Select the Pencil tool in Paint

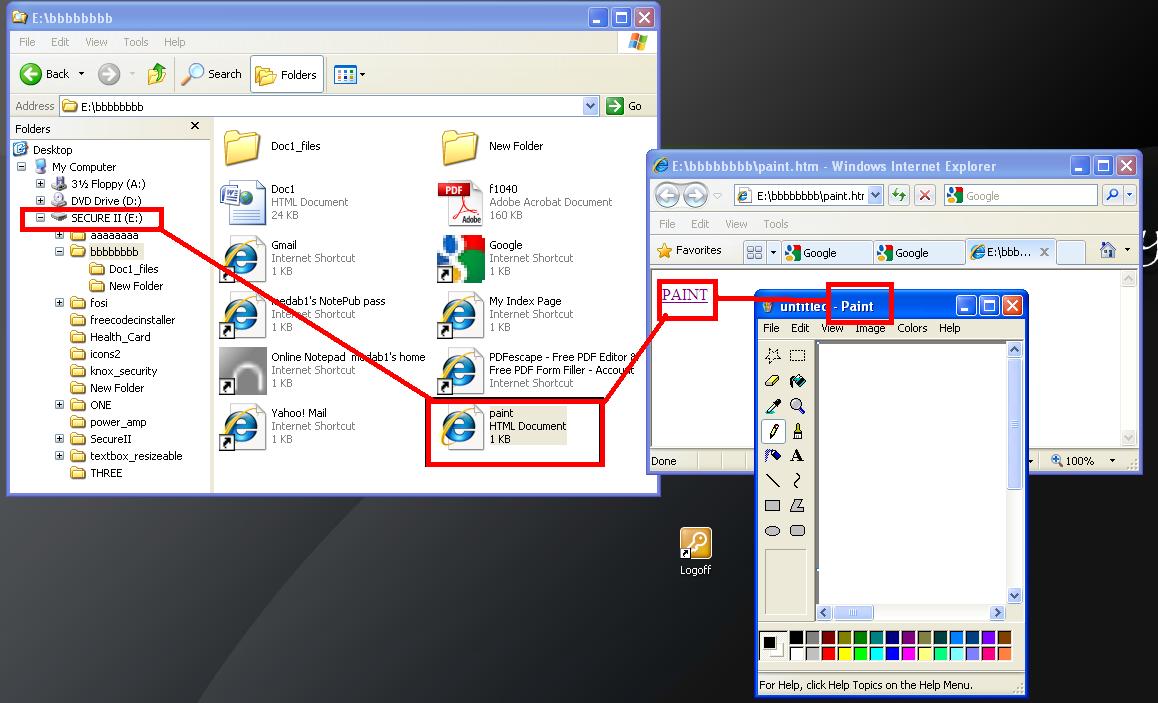[772, 431]
